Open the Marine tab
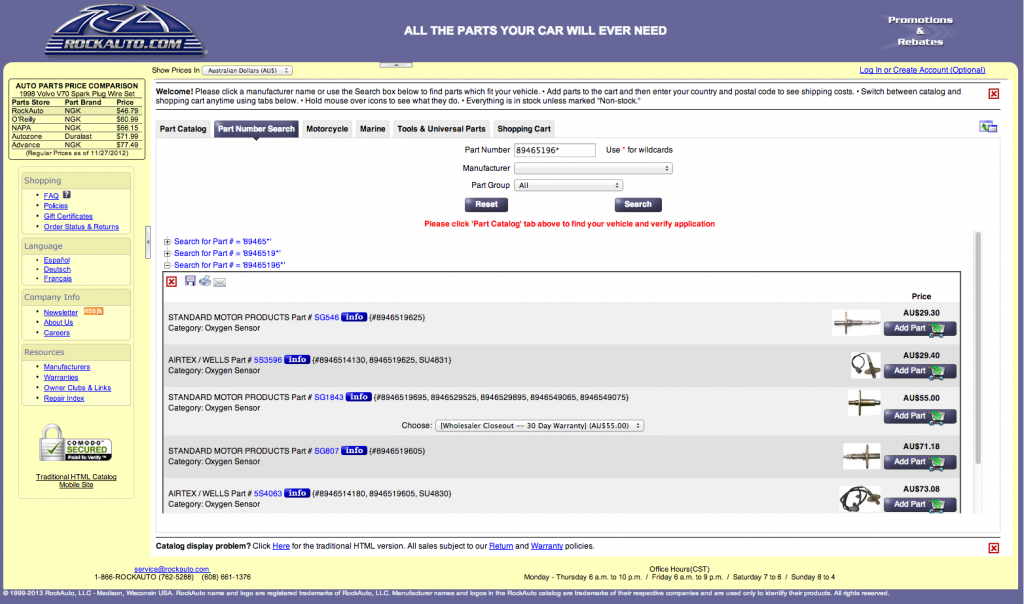 click(372, 129)
